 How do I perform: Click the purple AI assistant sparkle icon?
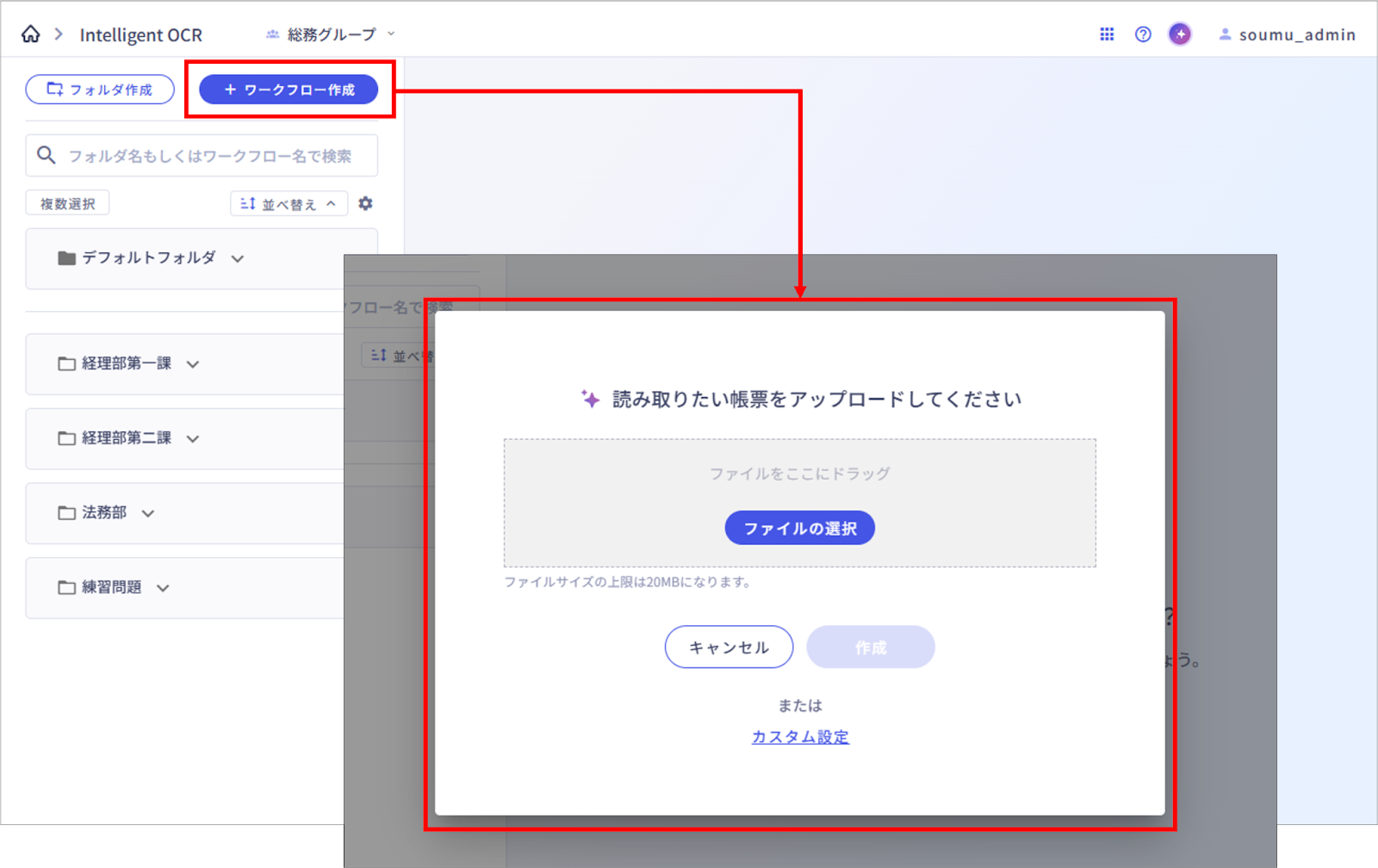[x=1179, y=34]
